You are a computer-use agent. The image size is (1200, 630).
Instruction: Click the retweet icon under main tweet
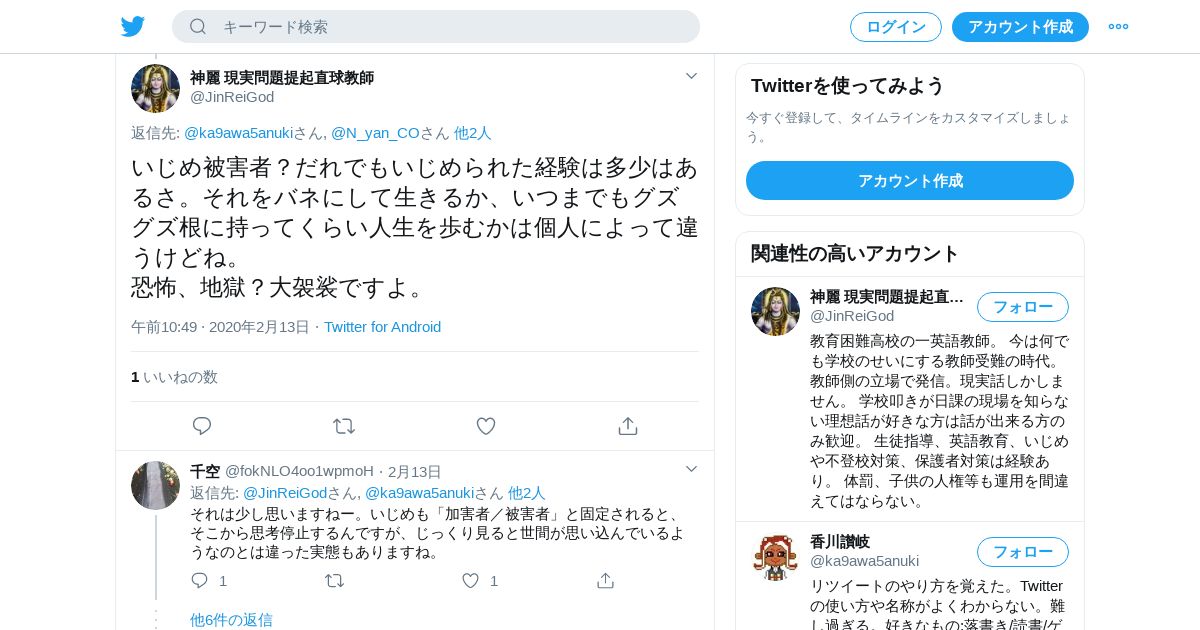coord(344,426)
